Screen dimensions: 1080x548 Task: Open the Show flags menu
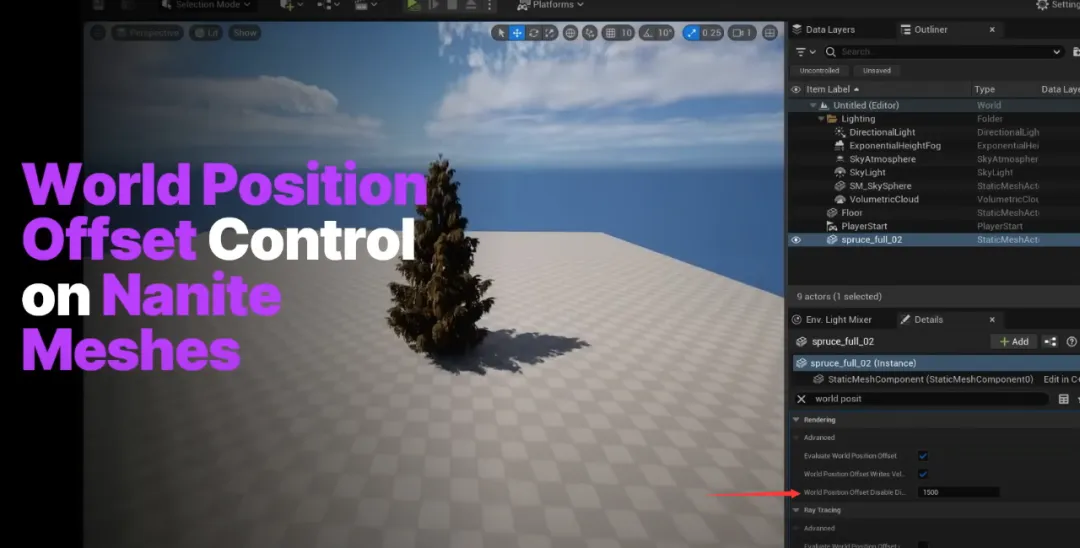[x=245, y=32]
